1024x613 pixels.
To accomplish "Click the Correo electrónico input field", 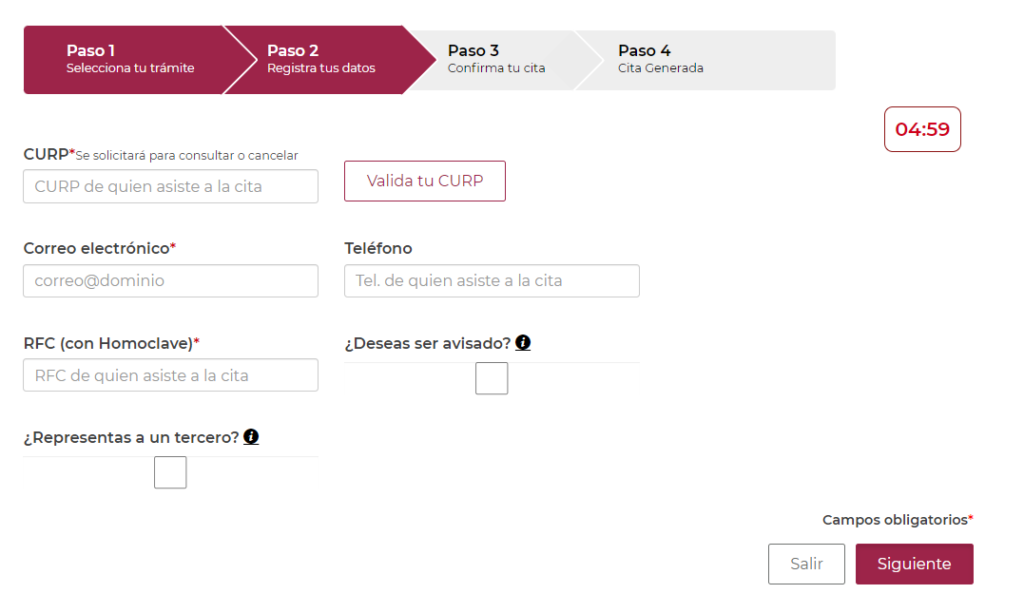I will pyautogui.click(x=170, y=281).
